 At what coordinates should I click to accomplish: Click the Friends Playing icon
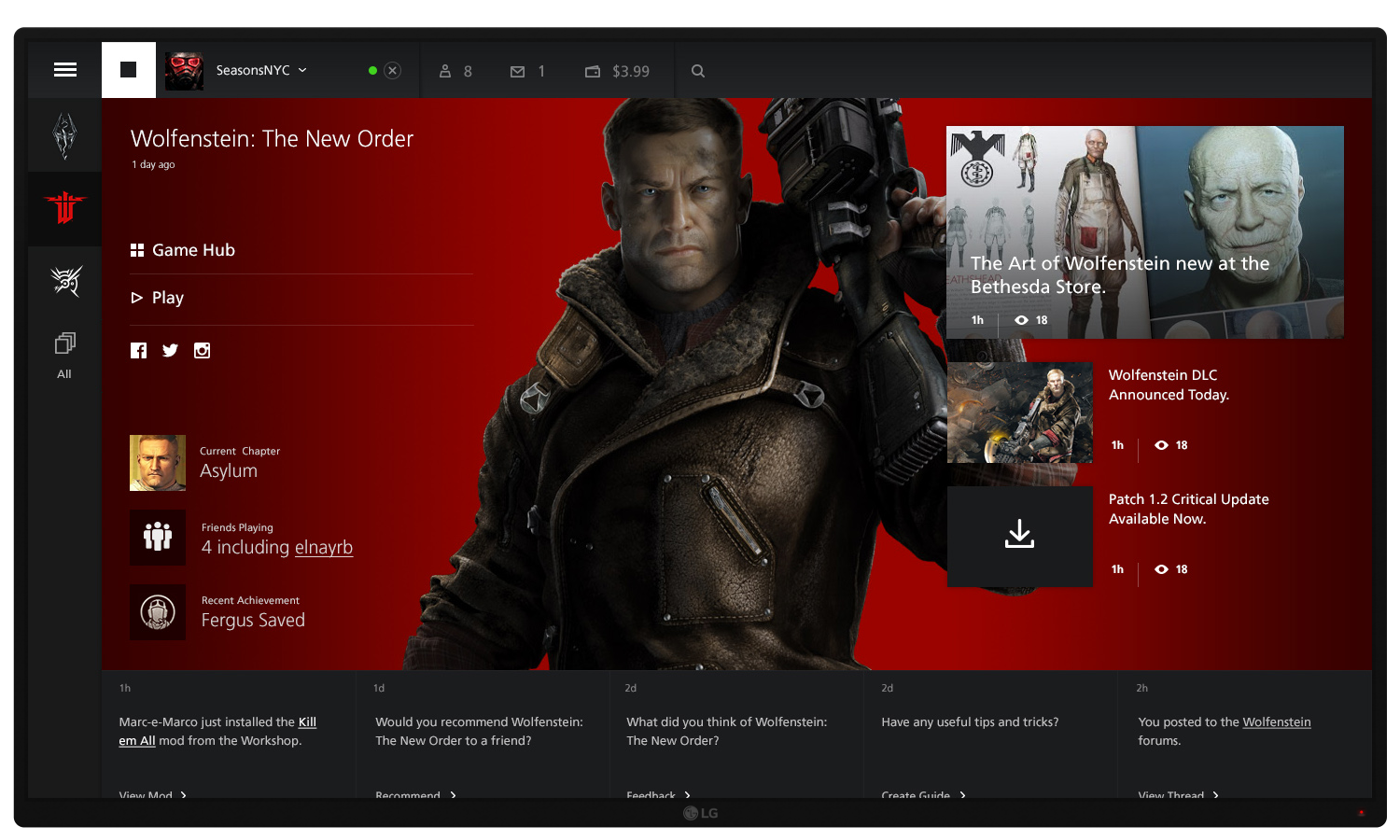point(158,538)
